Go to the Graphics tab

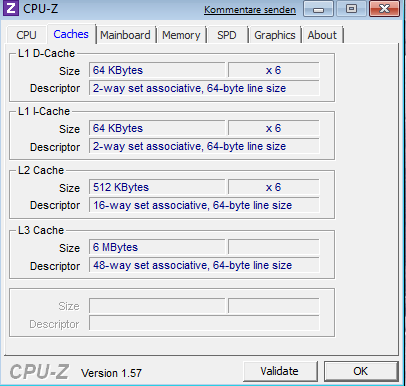coord(275,35)
